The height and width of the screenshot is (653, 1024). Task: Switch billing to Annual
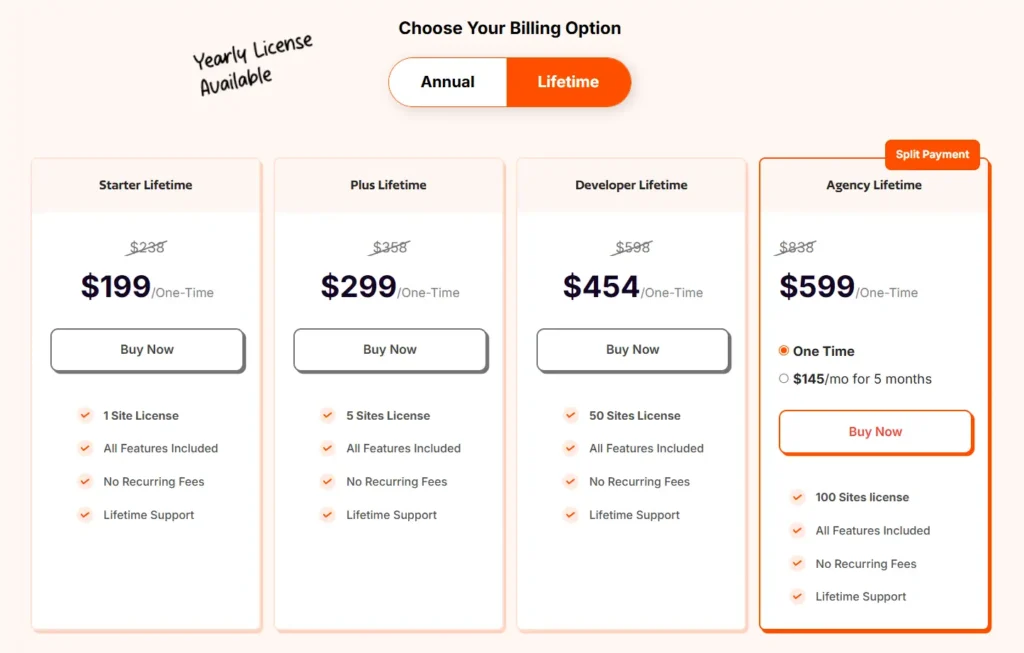click(448, 82)
